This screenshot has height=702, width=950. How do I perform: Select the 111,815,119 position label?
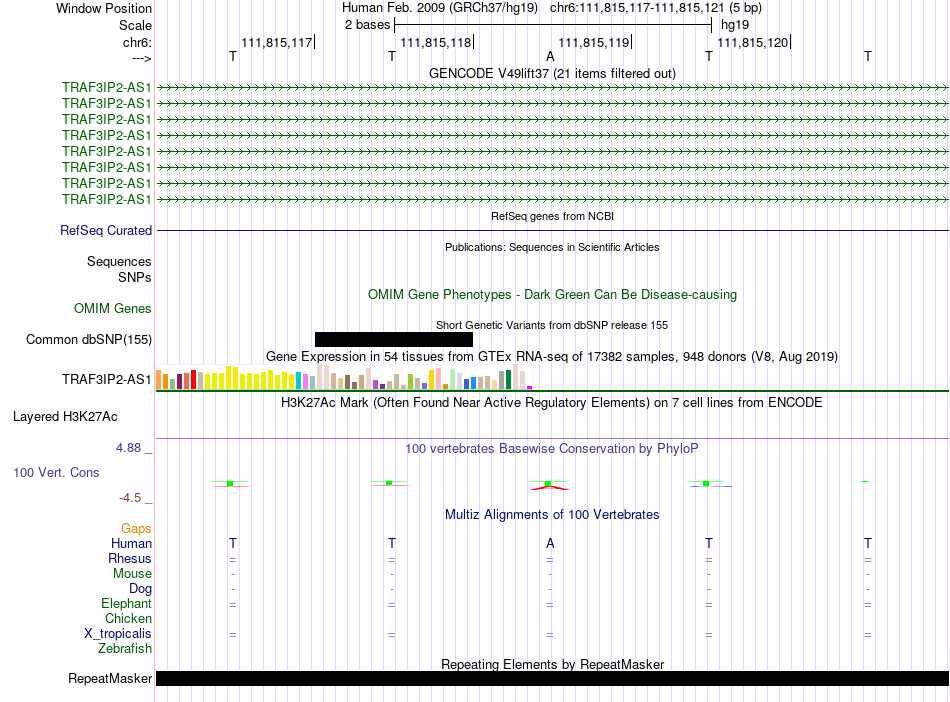click(x=594, y=42)
